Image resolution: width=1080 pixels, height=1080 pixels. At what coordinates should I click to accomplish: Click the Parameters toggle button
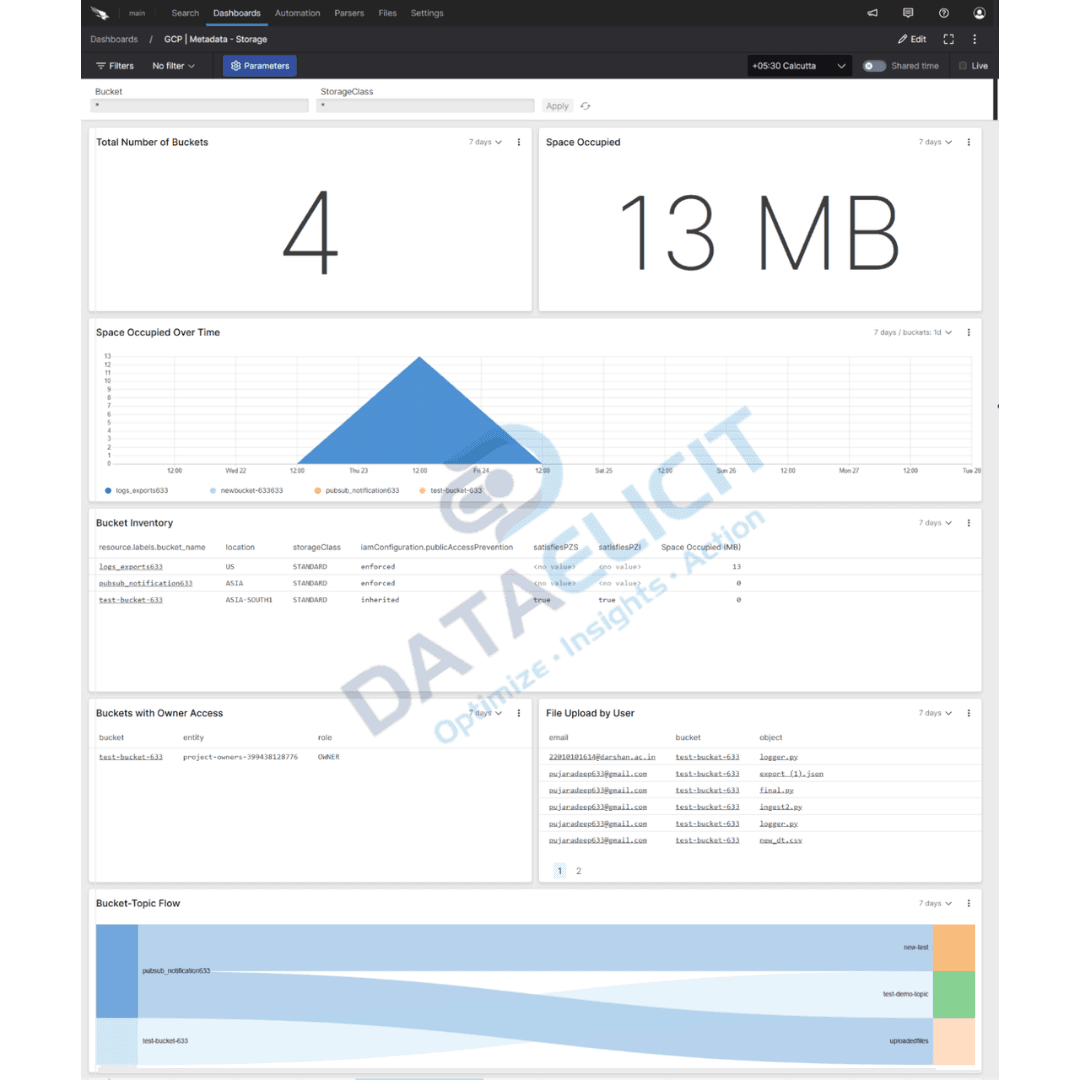click(x=260, y=65)
